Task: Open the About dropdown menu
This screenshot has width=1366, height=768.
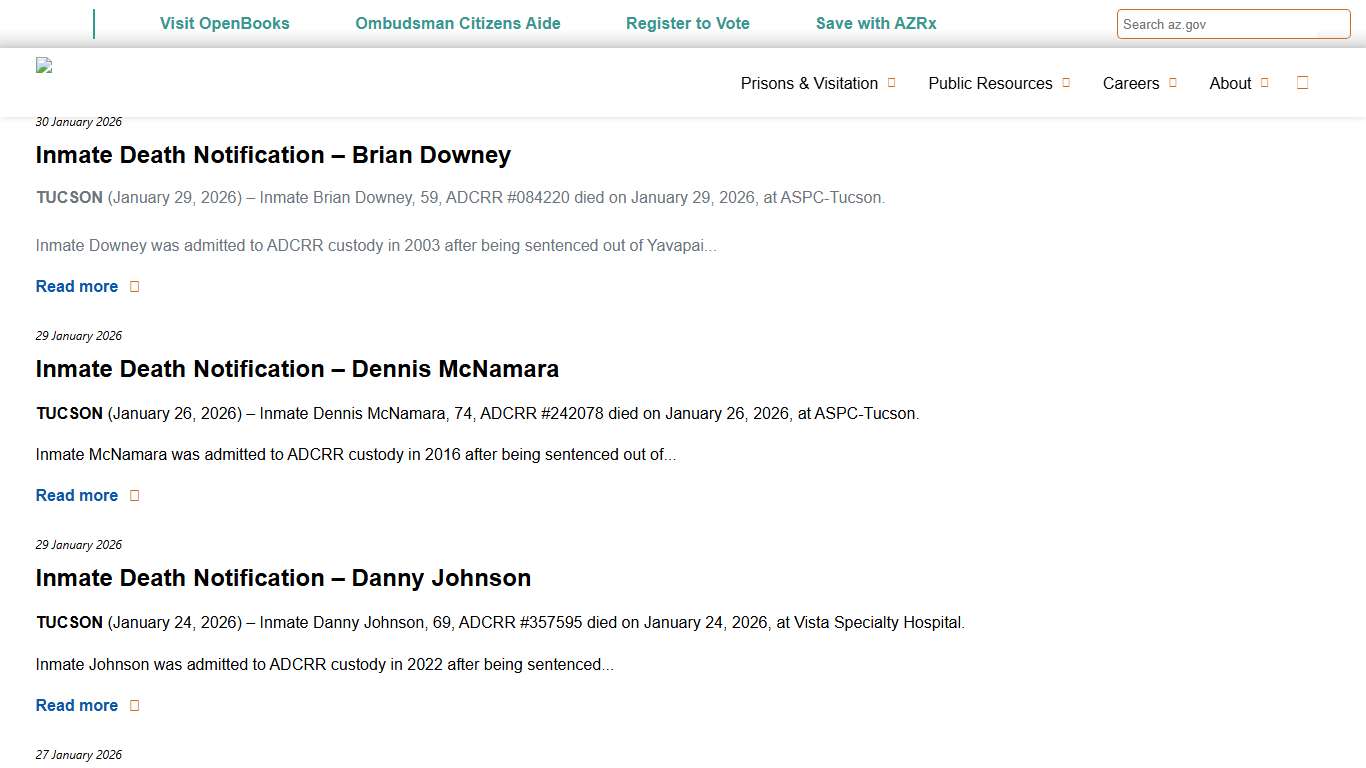Action: point(1230,84)
